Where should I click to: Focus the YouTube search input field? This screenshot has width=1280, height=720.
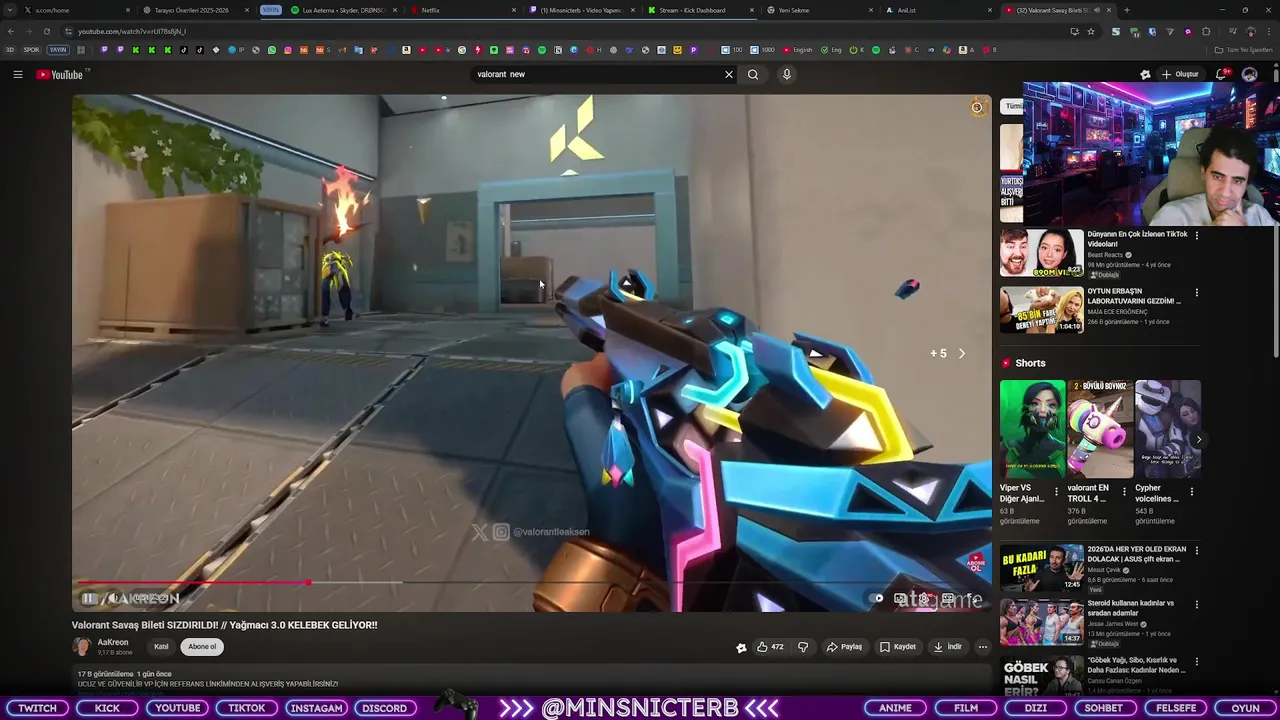(597, 74)
